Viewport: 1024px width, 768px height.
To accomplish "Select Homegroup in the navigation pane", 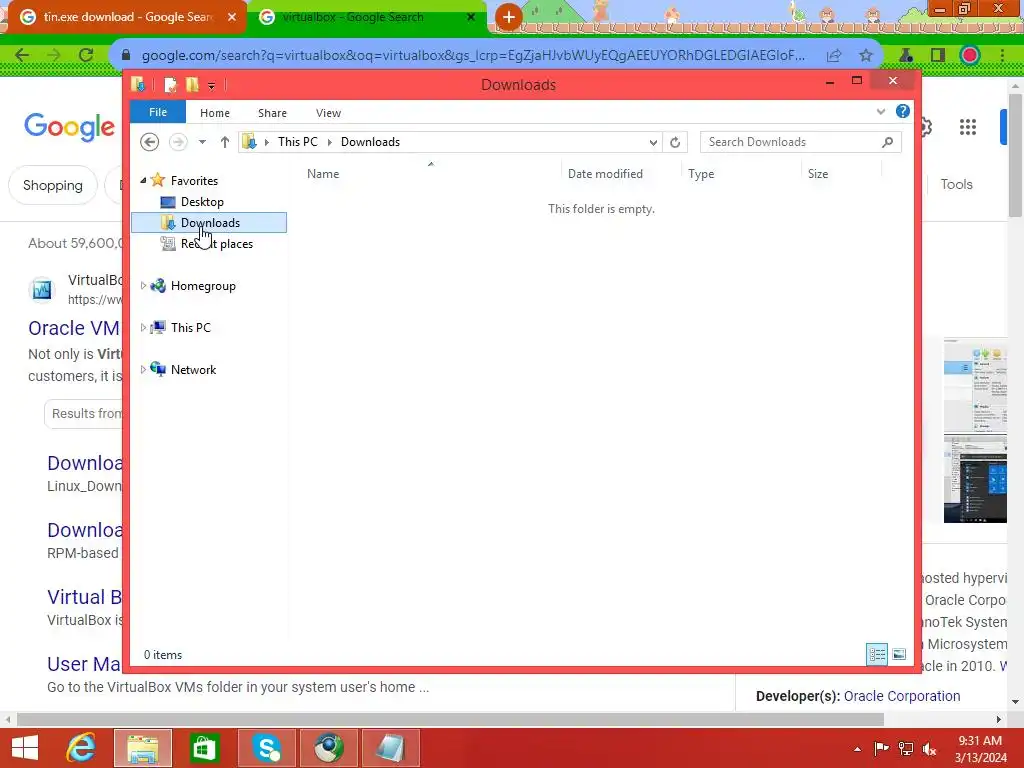I will click(x=202, y=286).
